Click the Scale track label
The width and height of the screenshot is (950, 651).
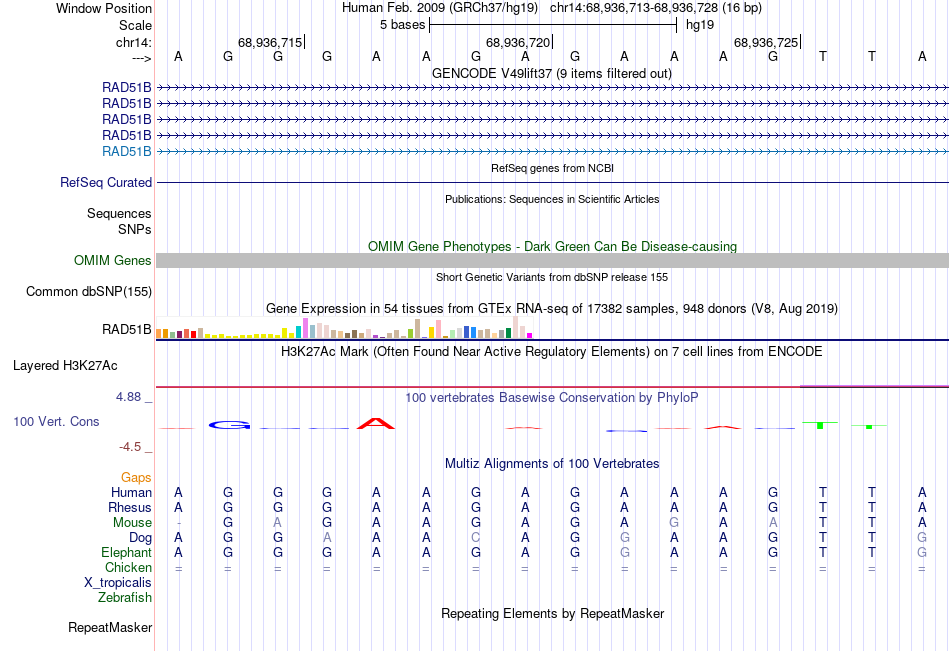pos(135,25)
